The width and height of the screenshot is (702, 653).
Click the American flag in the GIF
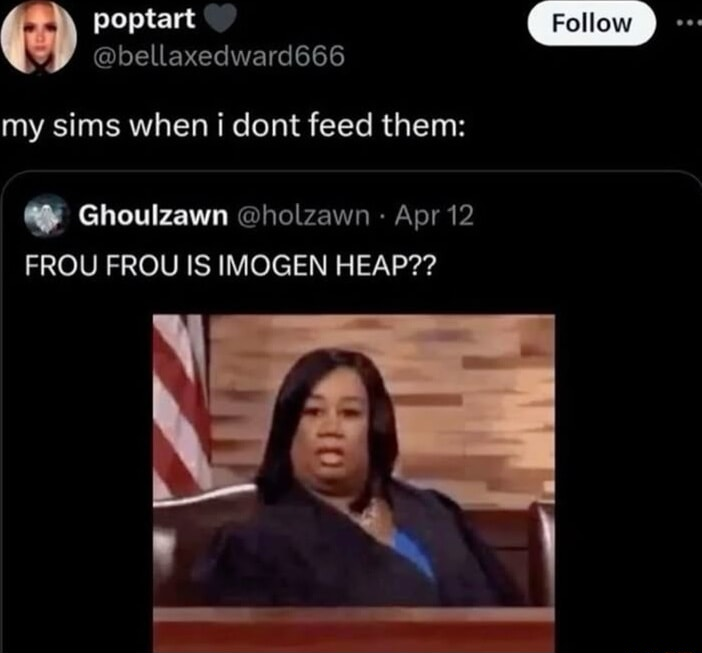tap(181, 405)
